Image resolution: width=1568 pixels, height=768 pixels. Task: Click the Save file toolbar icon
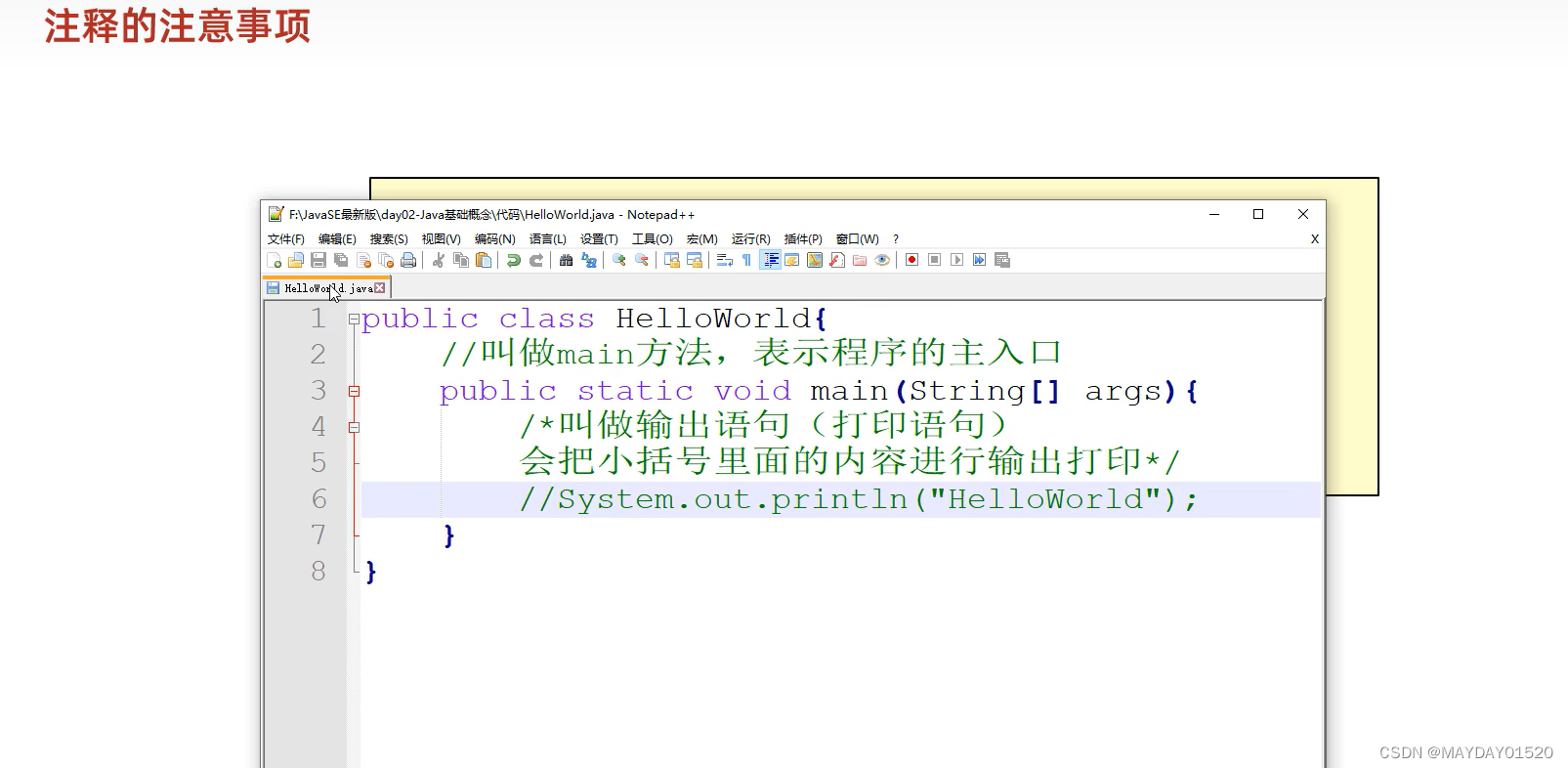tap(318, 260)
